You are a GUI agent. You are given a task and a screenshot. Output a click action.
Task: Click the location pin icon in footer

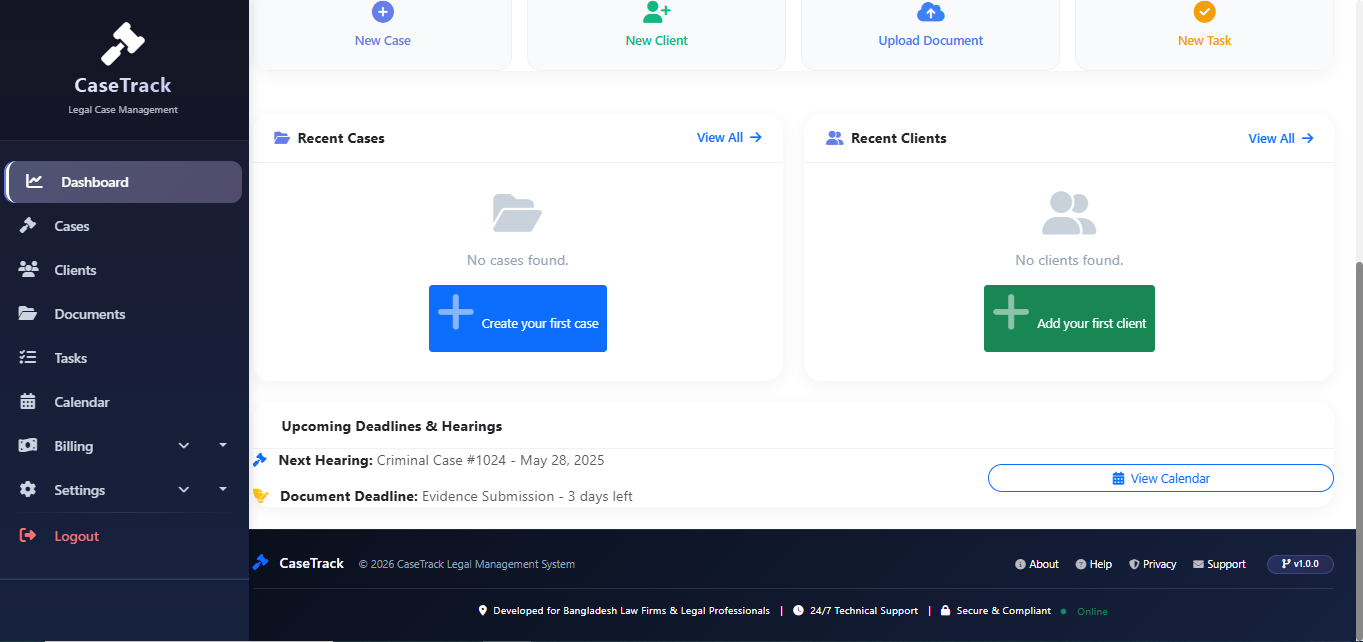(483, 611)
